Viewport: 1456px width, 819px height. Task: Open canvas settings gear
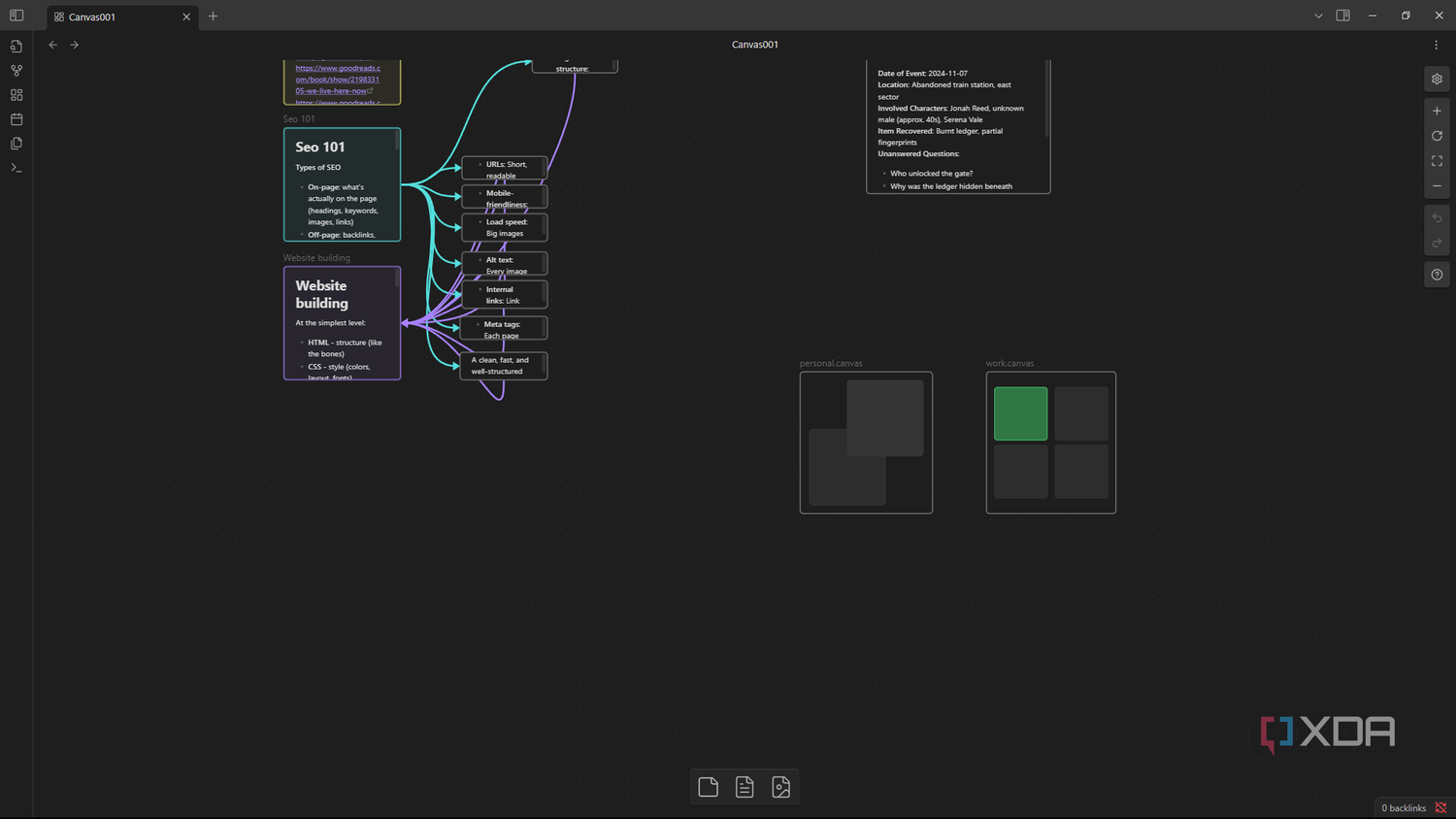coord(1438,80)
